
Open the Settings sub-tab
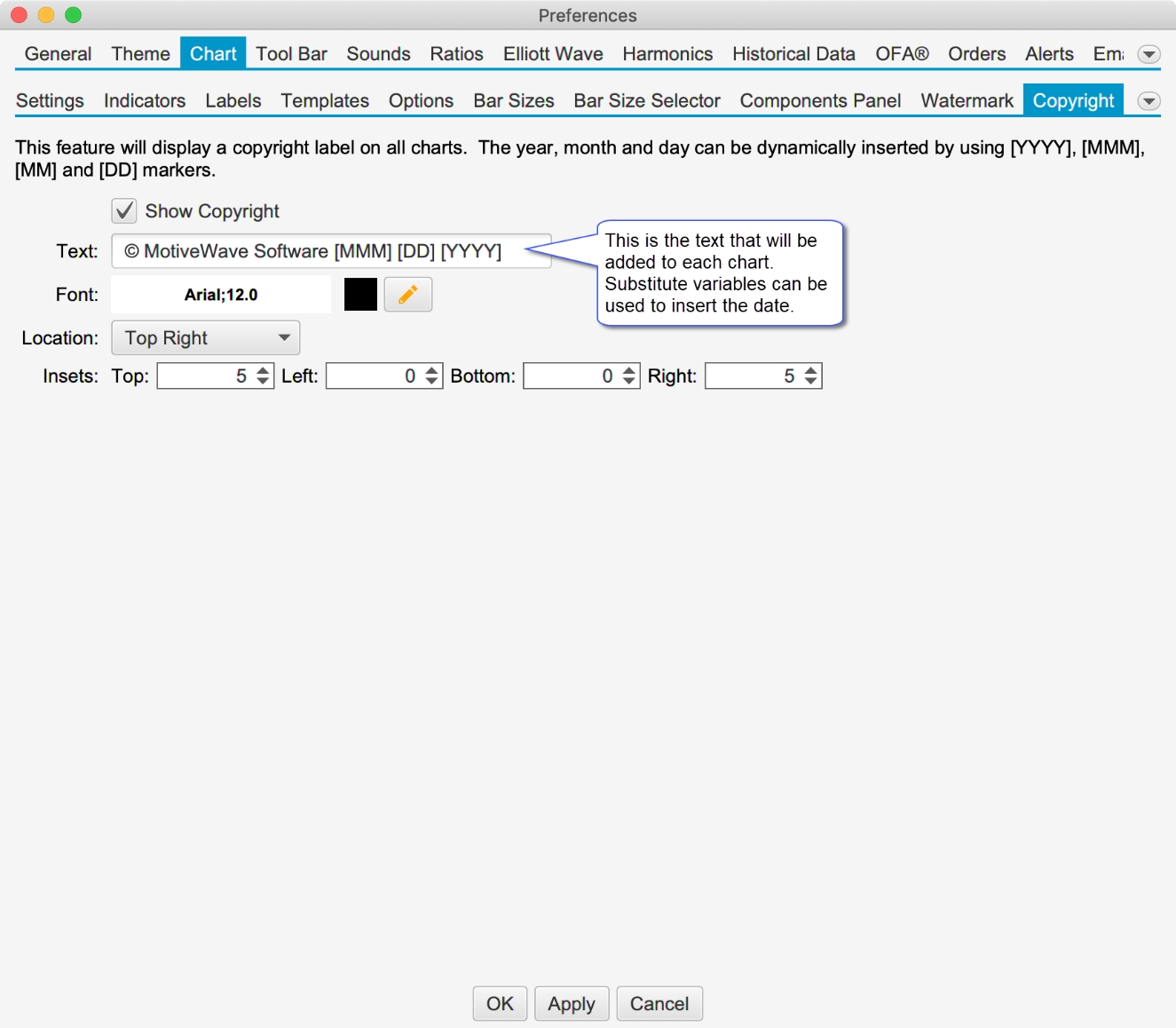(x=50, y=101)
